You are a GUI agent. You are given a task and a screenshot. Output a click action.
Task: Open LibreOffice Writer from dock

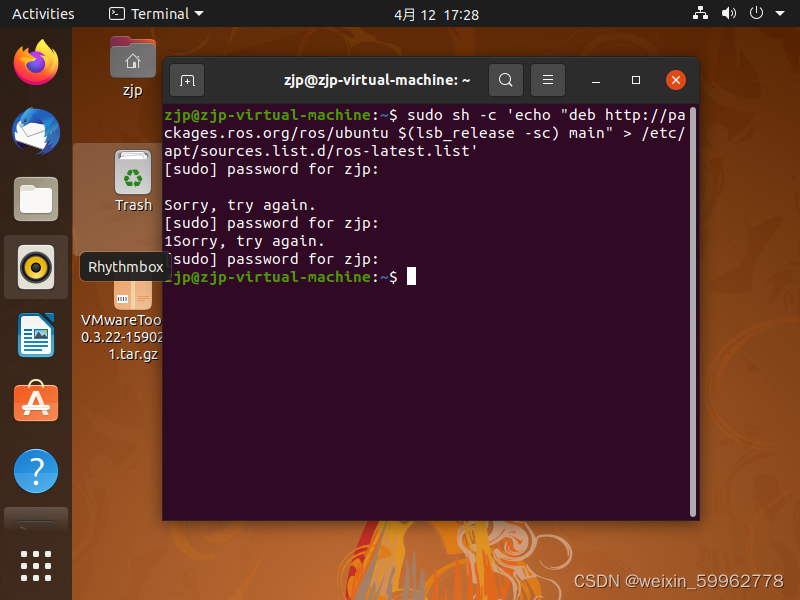[36, 335]
